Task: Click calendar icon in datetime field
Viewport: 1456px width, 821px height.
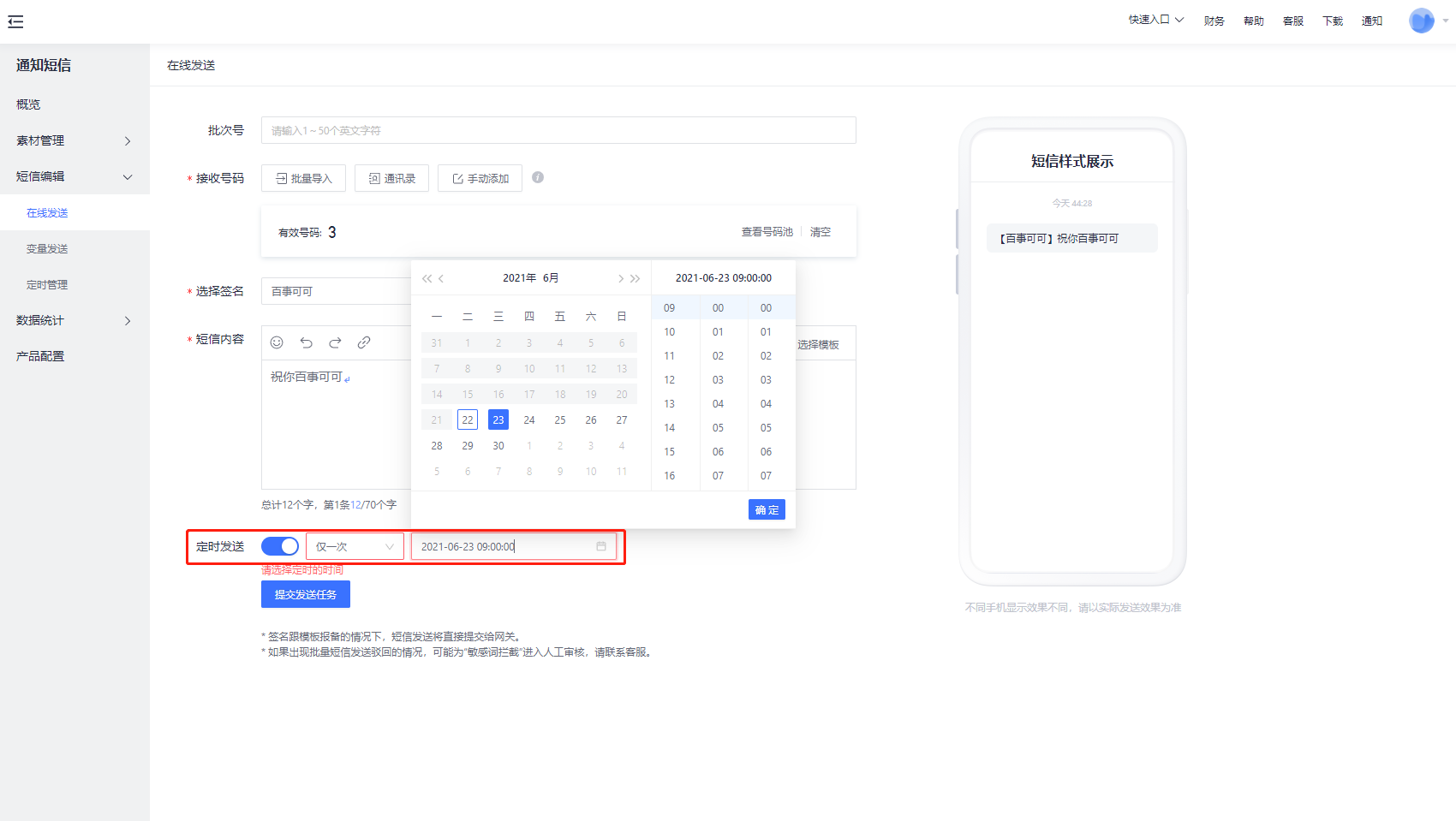Action: [601, 546]
